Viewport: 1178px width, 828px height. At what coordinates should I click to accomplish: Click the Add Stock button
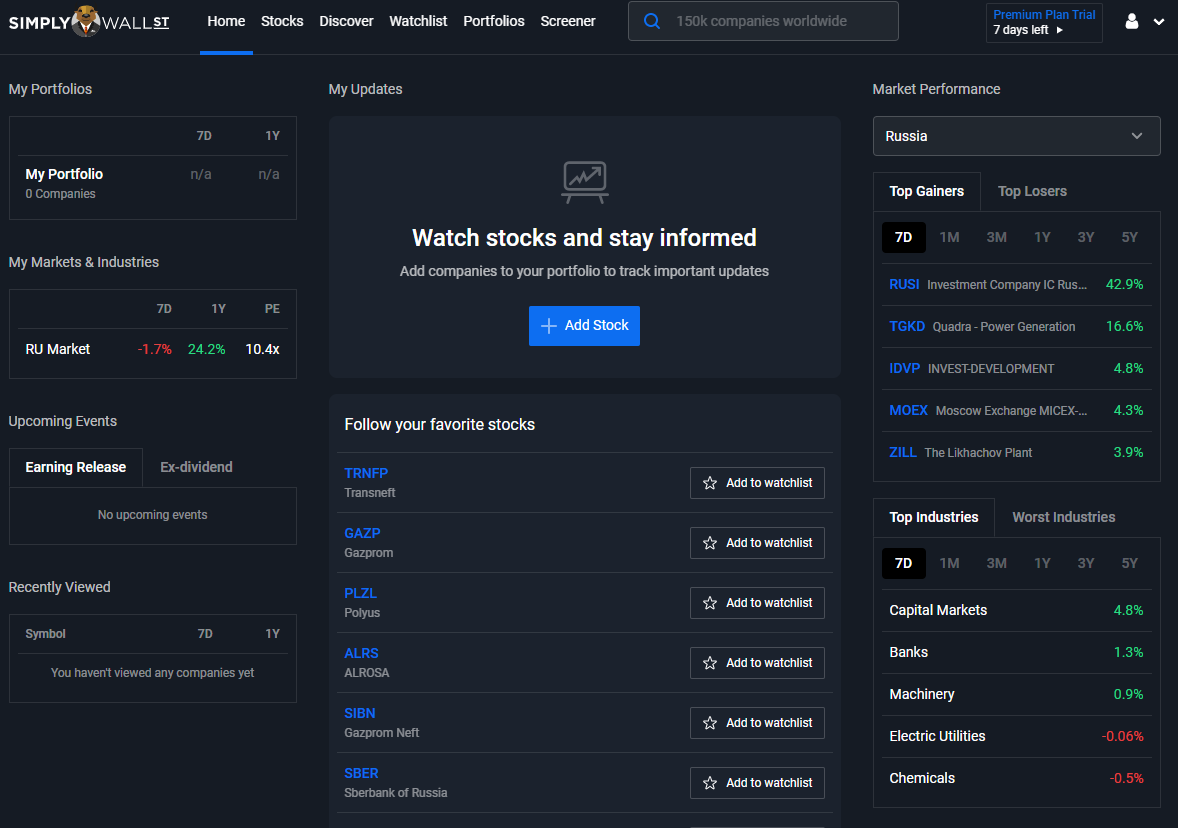tap(584, 326)
